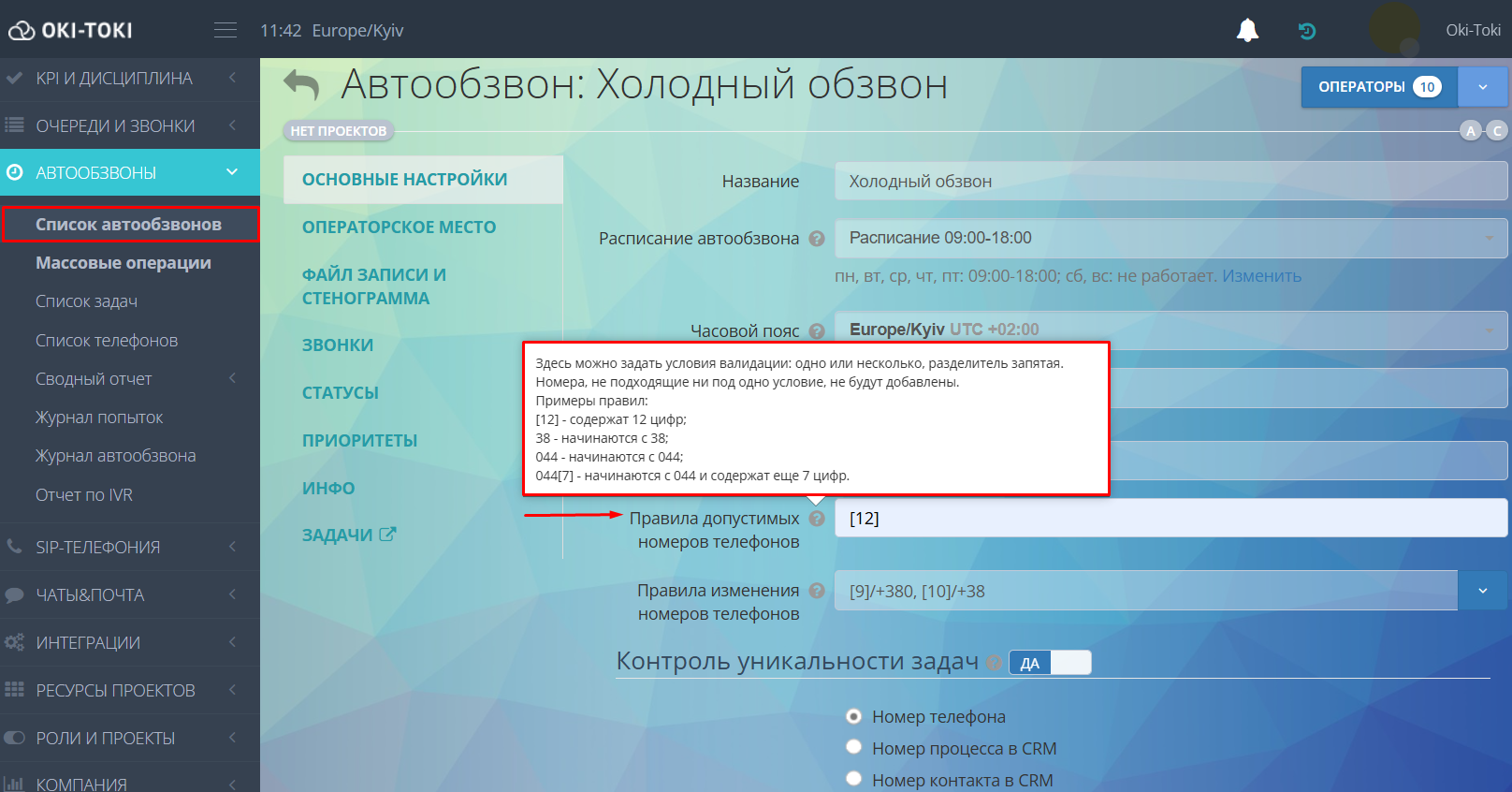
Task: Click the checkmark icon for KPI И ДИСЦИПЛИНА
Action: [x=14, y=79]
